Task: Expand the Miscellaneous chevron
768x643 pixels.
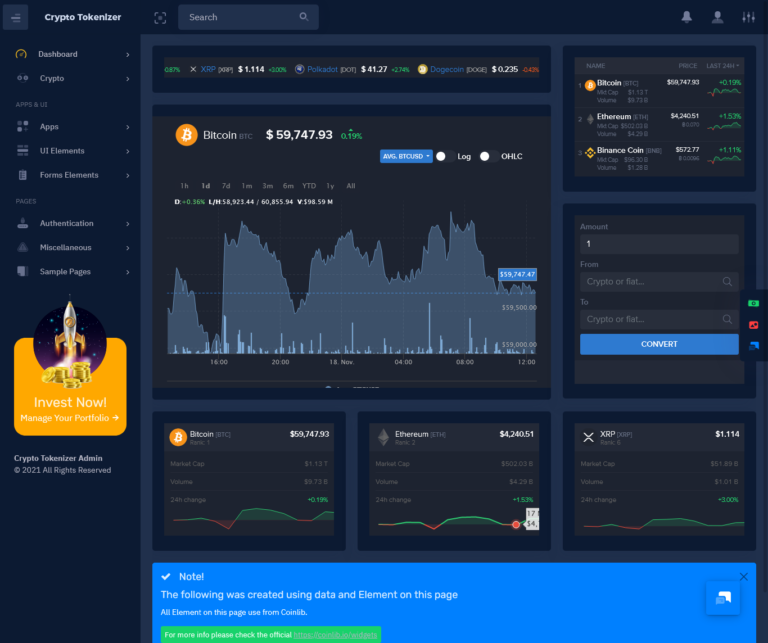Action: (x=127, y=248)
